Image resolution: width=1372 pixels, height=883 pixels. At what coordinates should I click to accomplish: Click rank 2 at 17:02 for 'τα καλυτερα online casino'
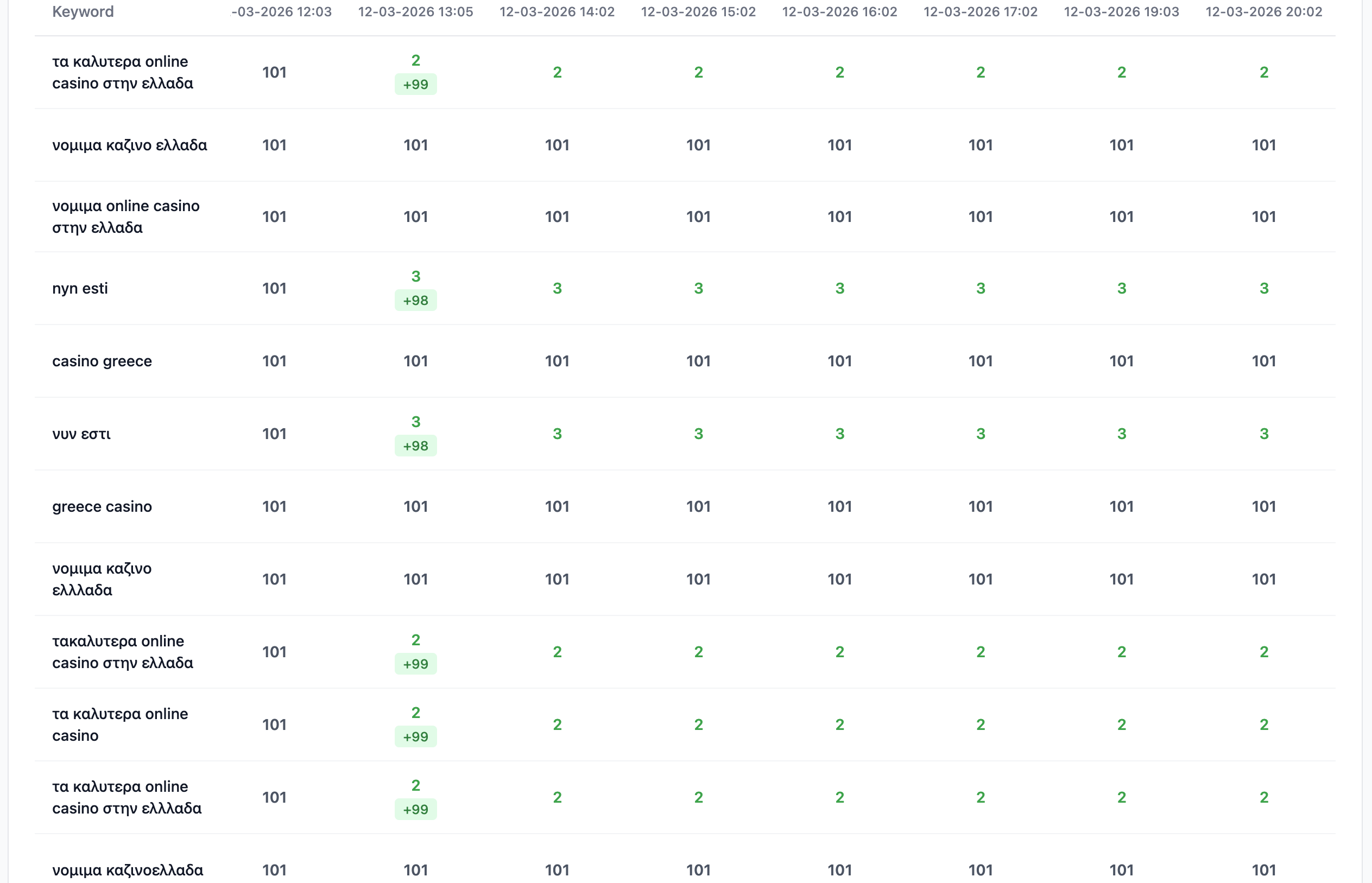981,725
